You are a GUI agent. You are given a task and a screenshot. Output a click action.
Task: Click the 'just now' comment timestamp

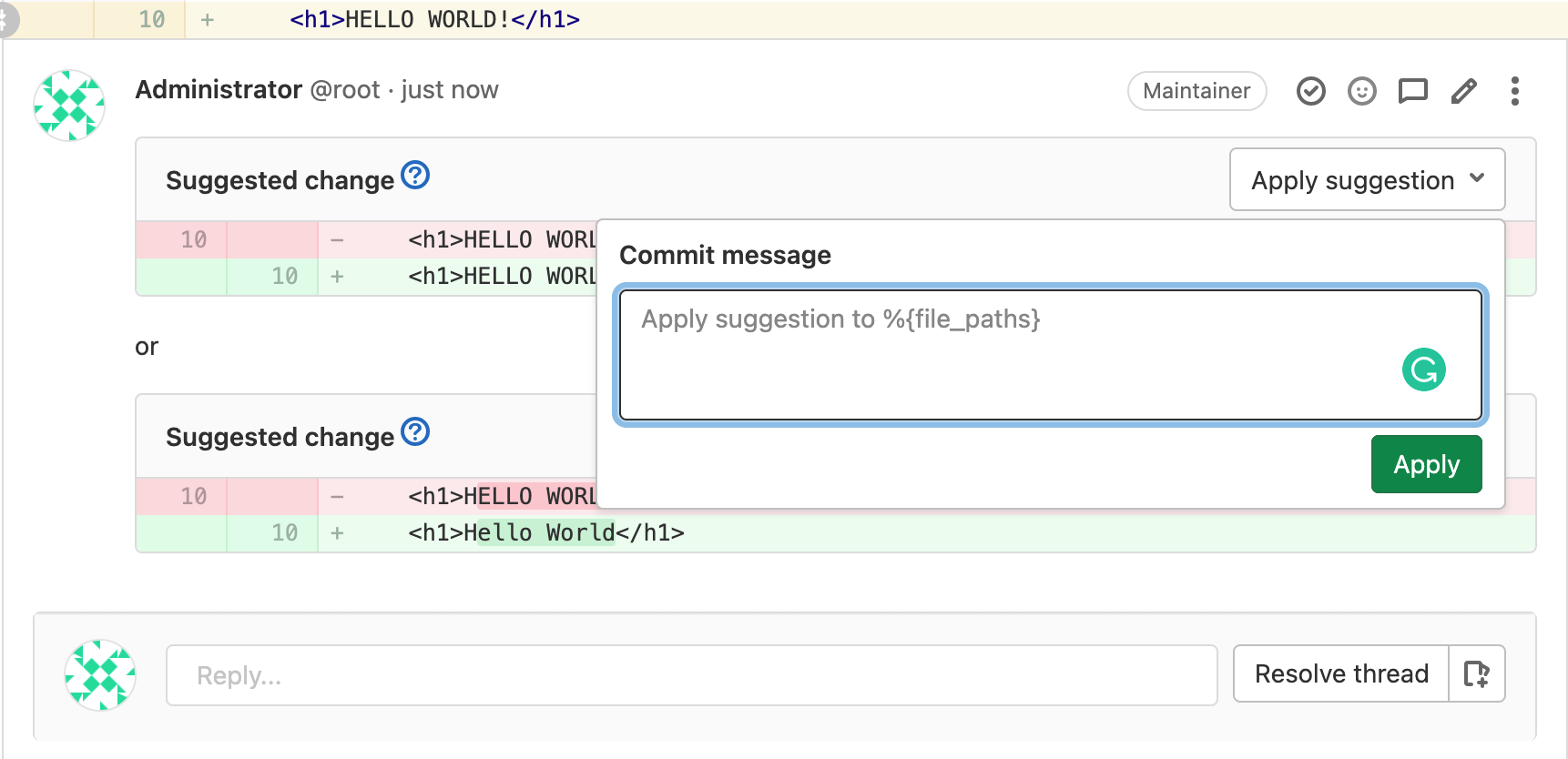(450, 90)
